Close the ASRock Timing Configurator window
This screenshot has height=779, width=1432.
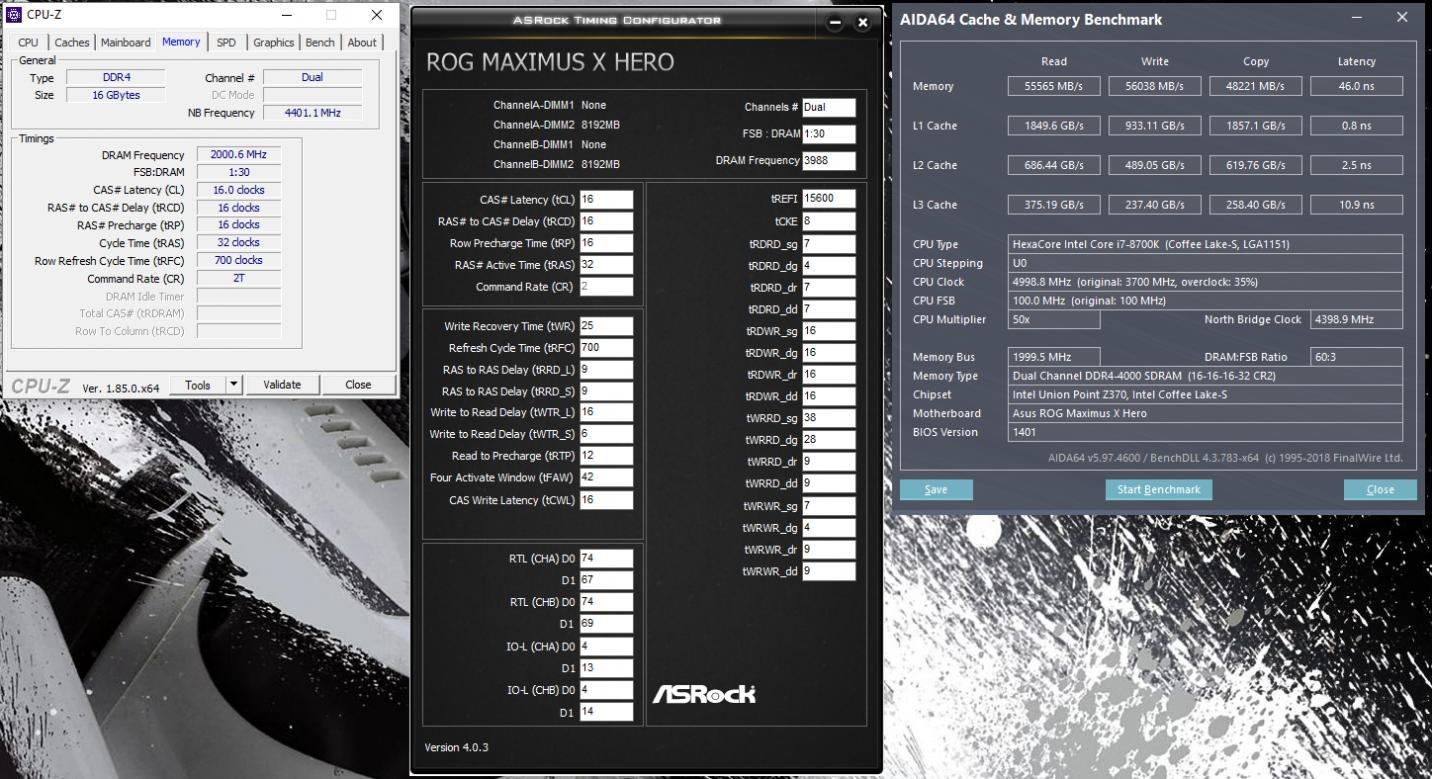(x=862, y=22)
